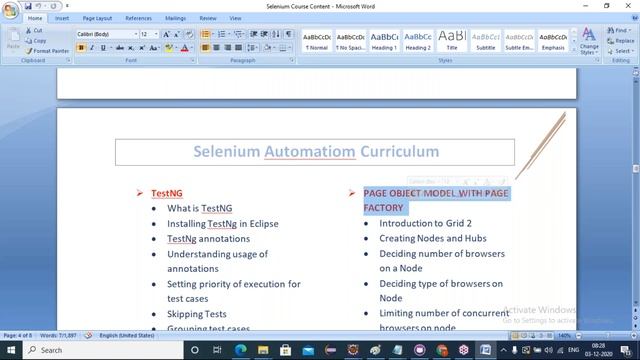Toggle Bold formatting
640x360 pixels.
(x=81, y=48)
